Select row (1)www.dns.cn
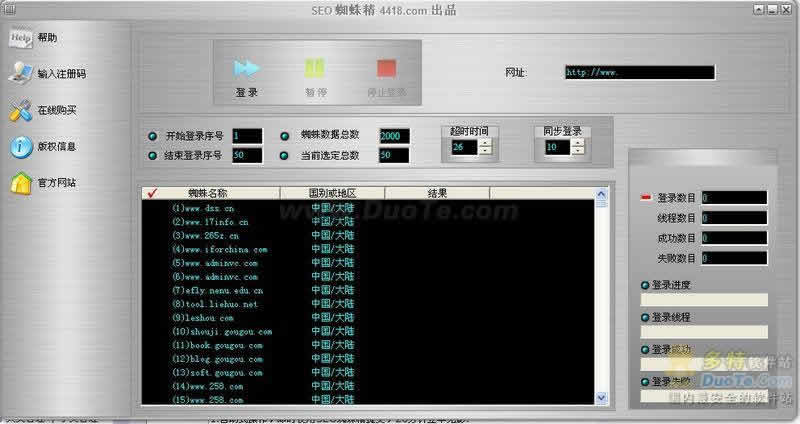The image size is (800, 424). click(x=368, y=208)
